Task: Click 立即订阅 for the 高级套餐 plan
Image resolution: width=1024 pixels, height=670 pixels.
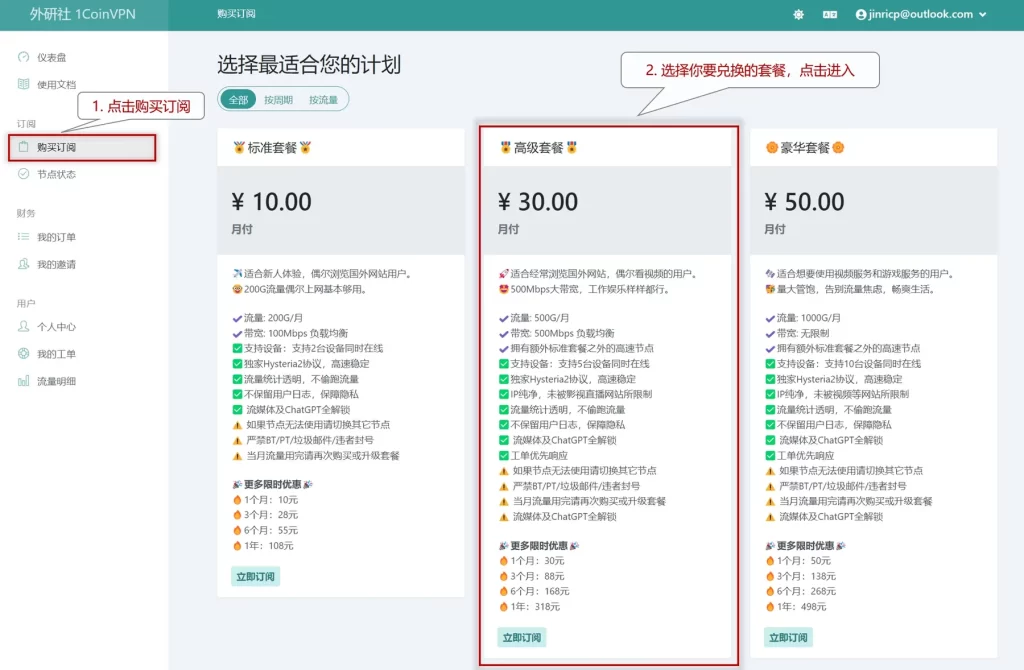Action: point(520,636)
